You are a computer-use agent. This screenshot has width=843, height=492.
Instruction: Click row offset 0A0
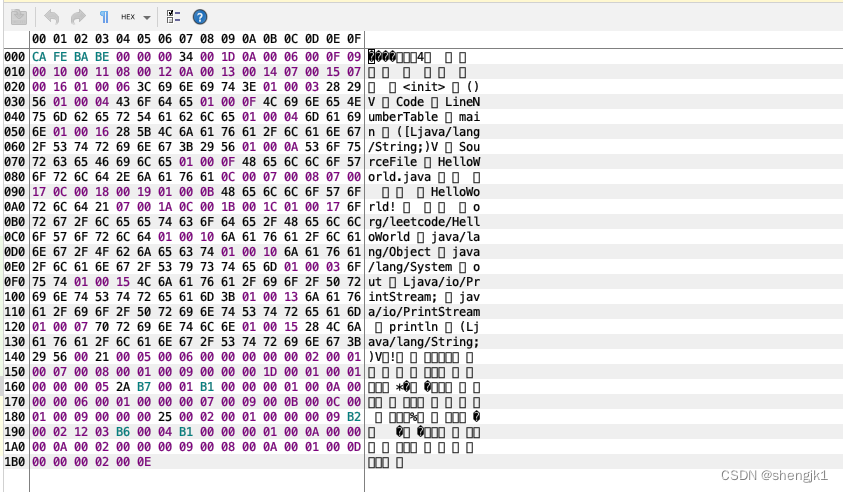tap(15, 207)
